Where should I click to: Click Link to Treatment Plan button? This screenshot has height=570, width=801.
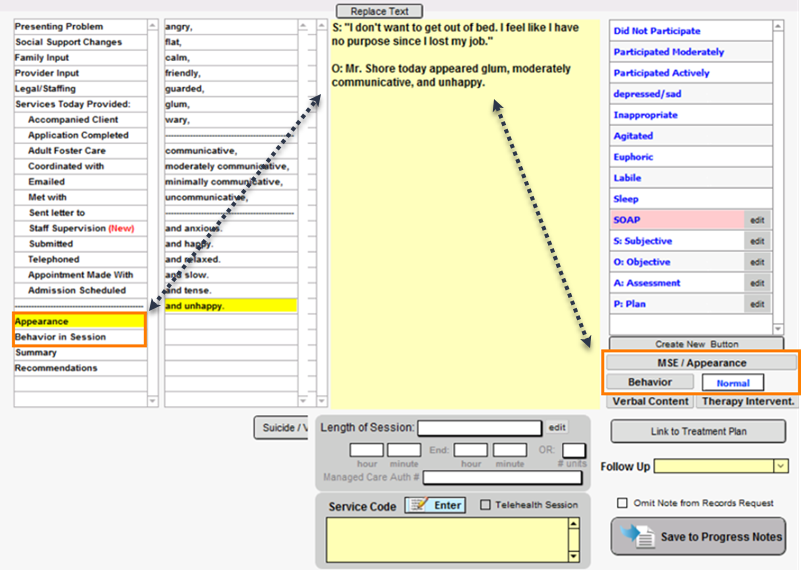tap(698, 431)
